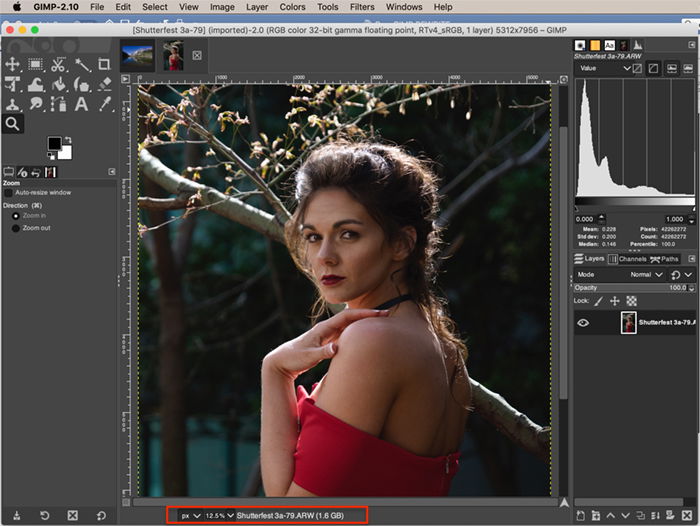
Task: Hide the Shutterfest 3a-79 layer with eye icon
Action: 583,323
